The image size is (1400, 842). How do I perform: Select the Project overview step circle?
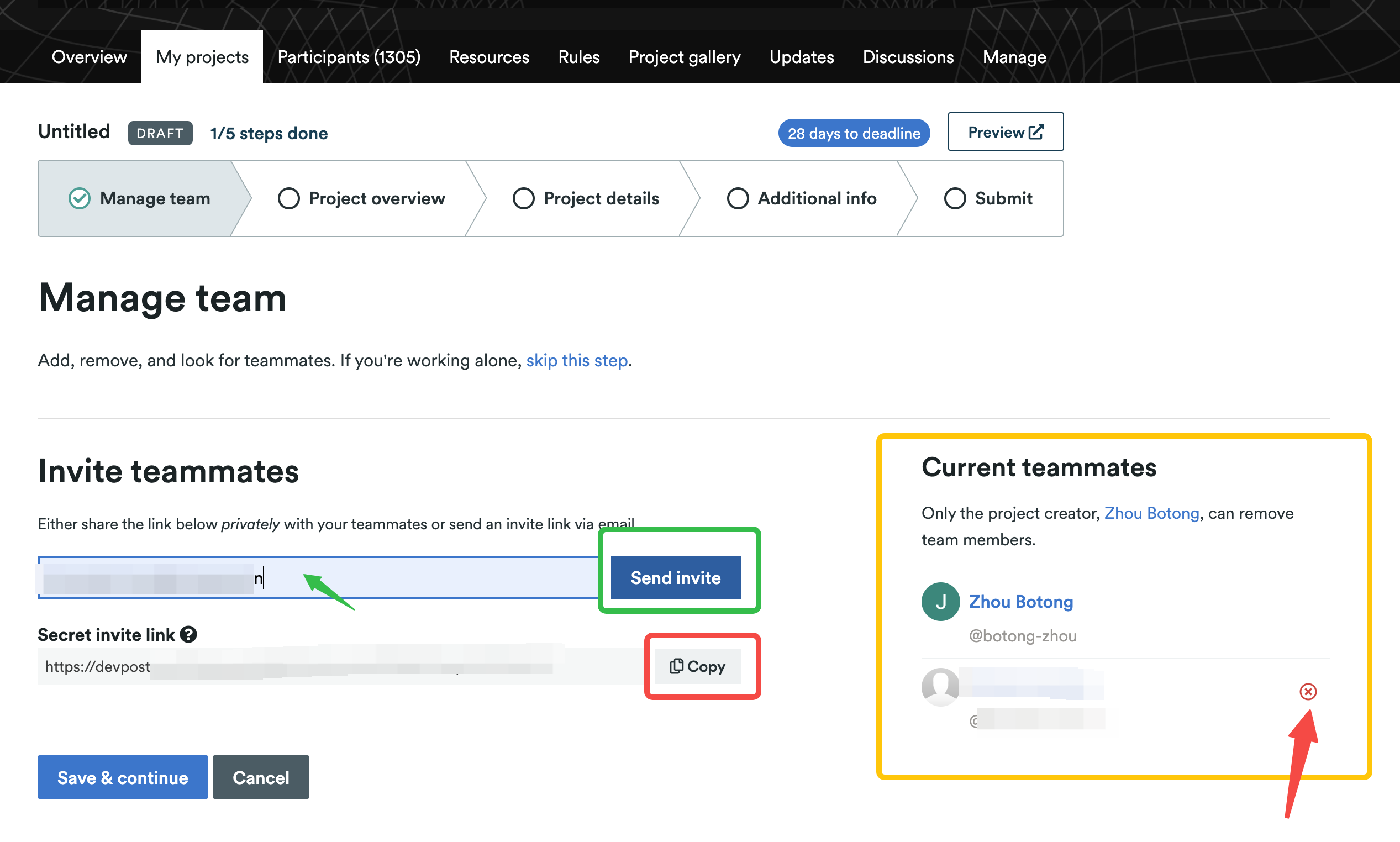[x=289, y=198]
